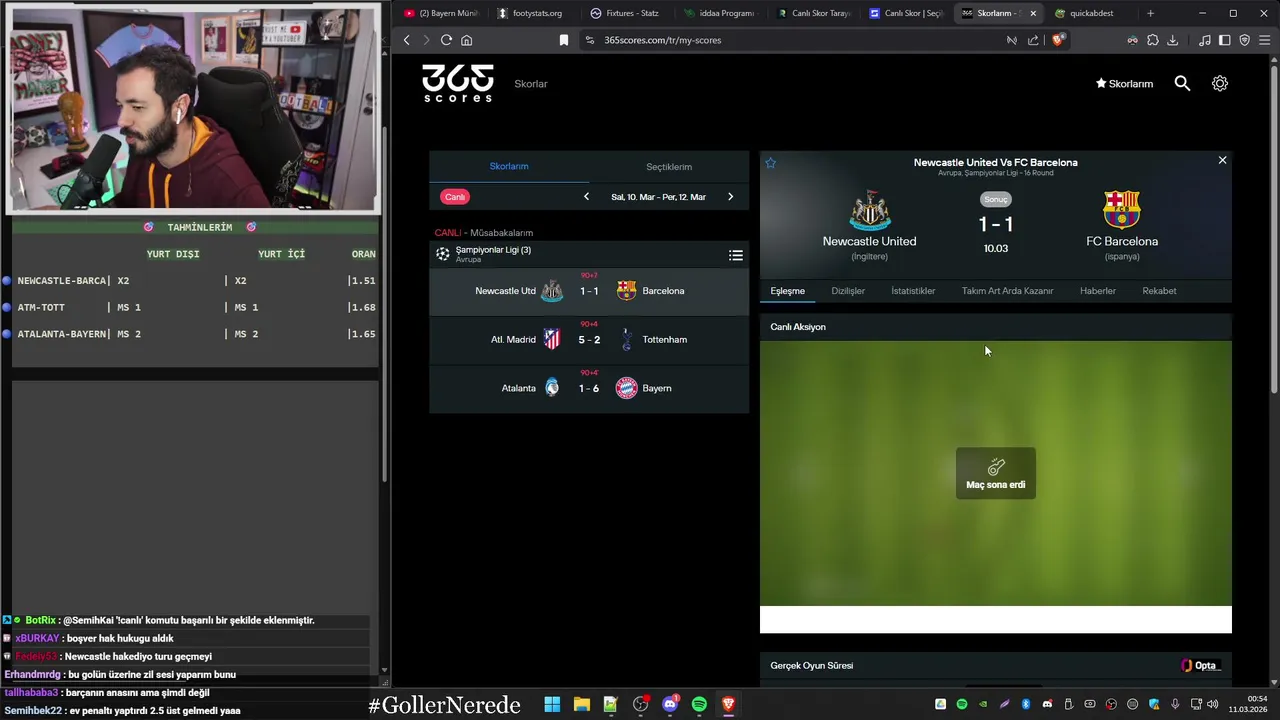Expand the Şampiyonlar Ligi (3) competition header
This screenshot has height=720, width=1280.
click(x=589, y=255)
